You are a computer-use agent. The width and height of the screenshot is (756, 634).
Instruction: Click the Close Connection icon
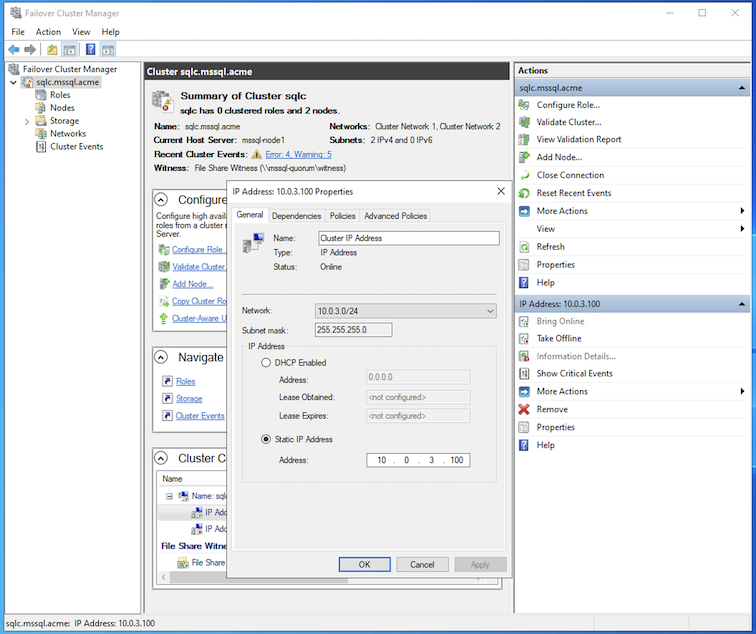524,175
